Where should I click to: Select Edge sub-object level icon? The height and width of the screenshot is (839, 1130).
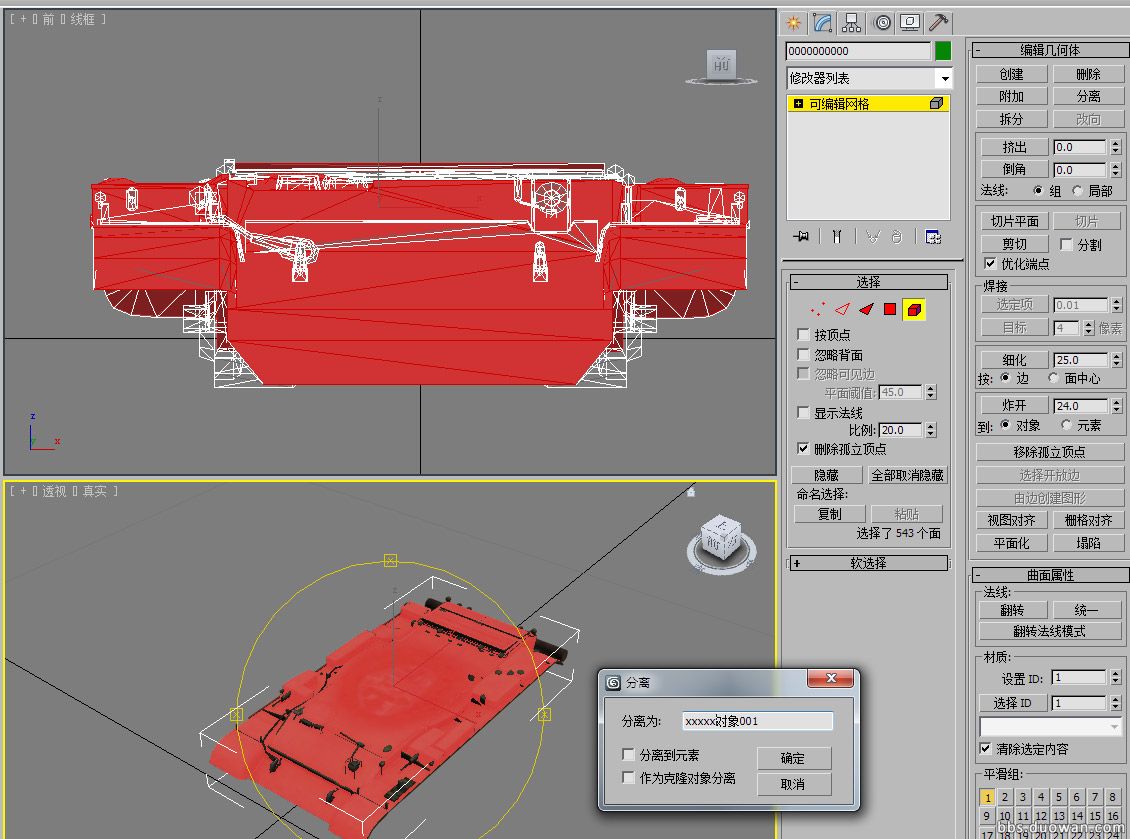[842, 310]
